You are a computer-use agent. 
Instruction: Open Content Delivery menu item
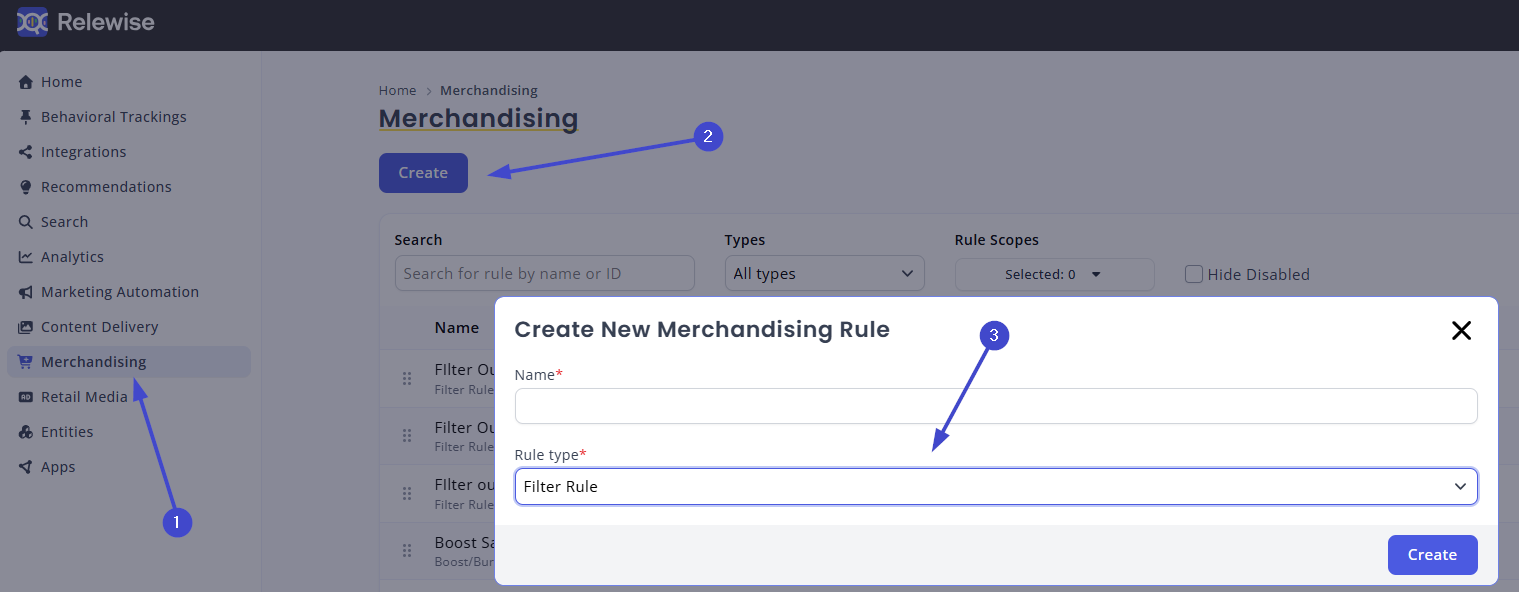point(129,327)
